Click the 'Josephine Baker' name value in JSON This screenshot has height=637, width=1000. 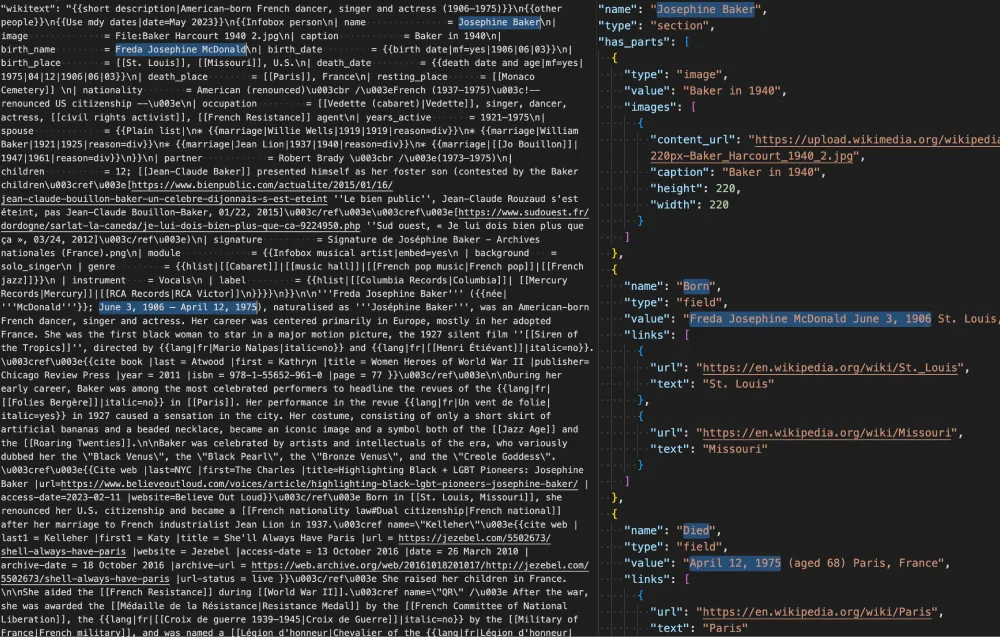click(705, 10)
